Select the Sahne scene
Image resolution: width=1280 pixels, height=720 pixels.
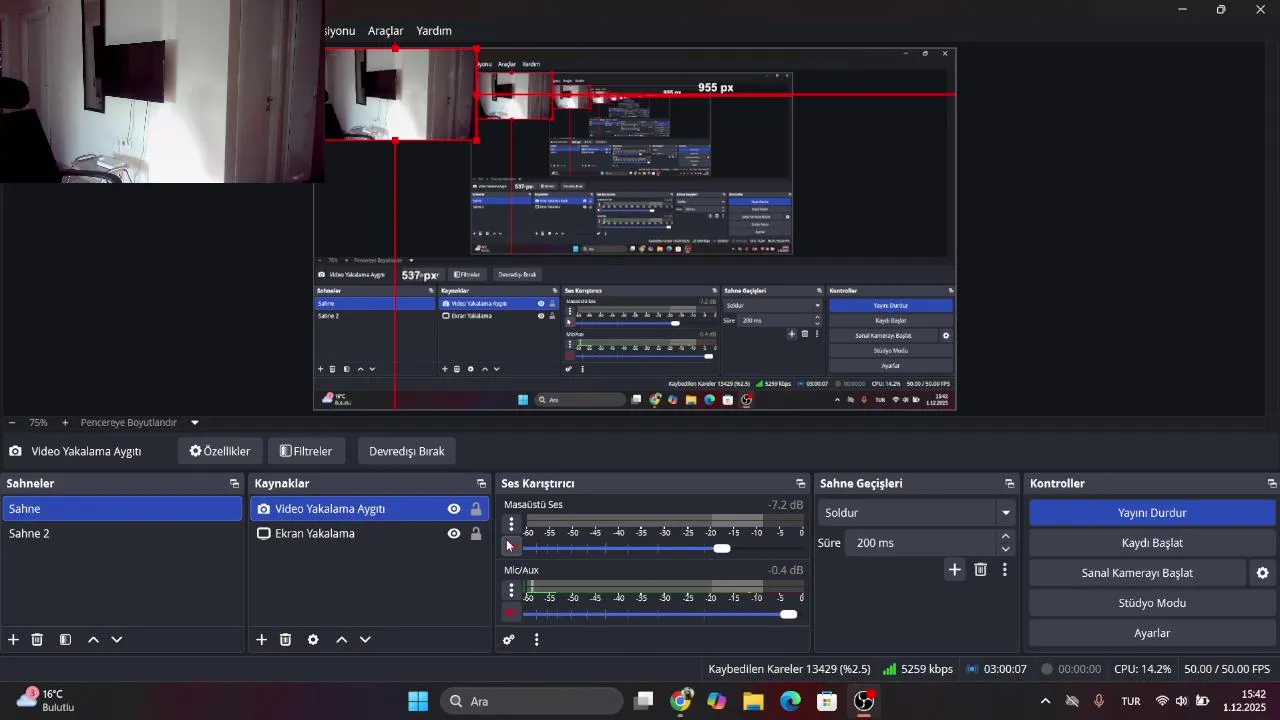tap(122, 509)
